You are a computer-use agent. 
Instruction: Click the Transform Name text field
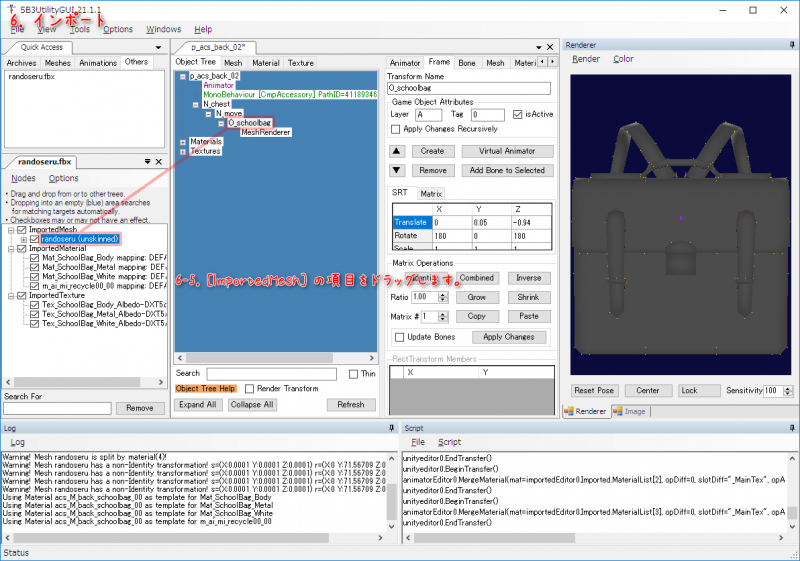coord(471,88)
